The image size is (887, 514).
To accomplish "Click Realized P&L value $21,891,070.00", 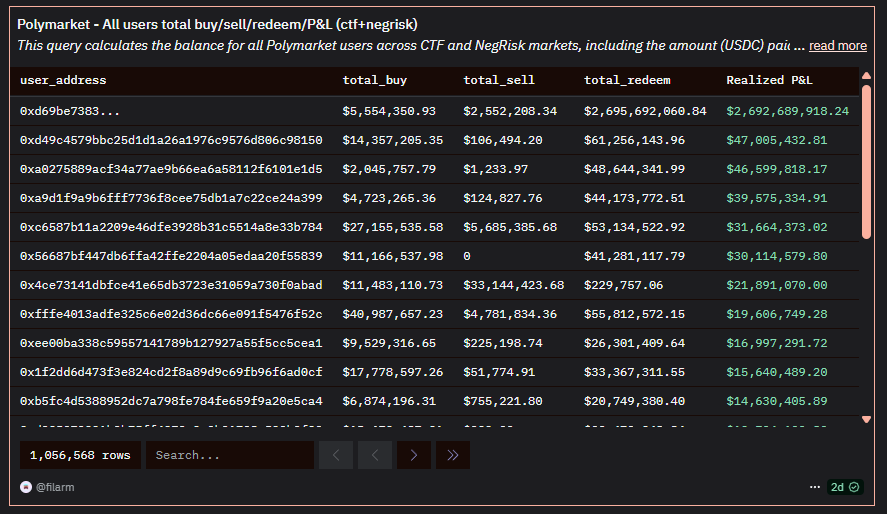I will pos(777,285).
